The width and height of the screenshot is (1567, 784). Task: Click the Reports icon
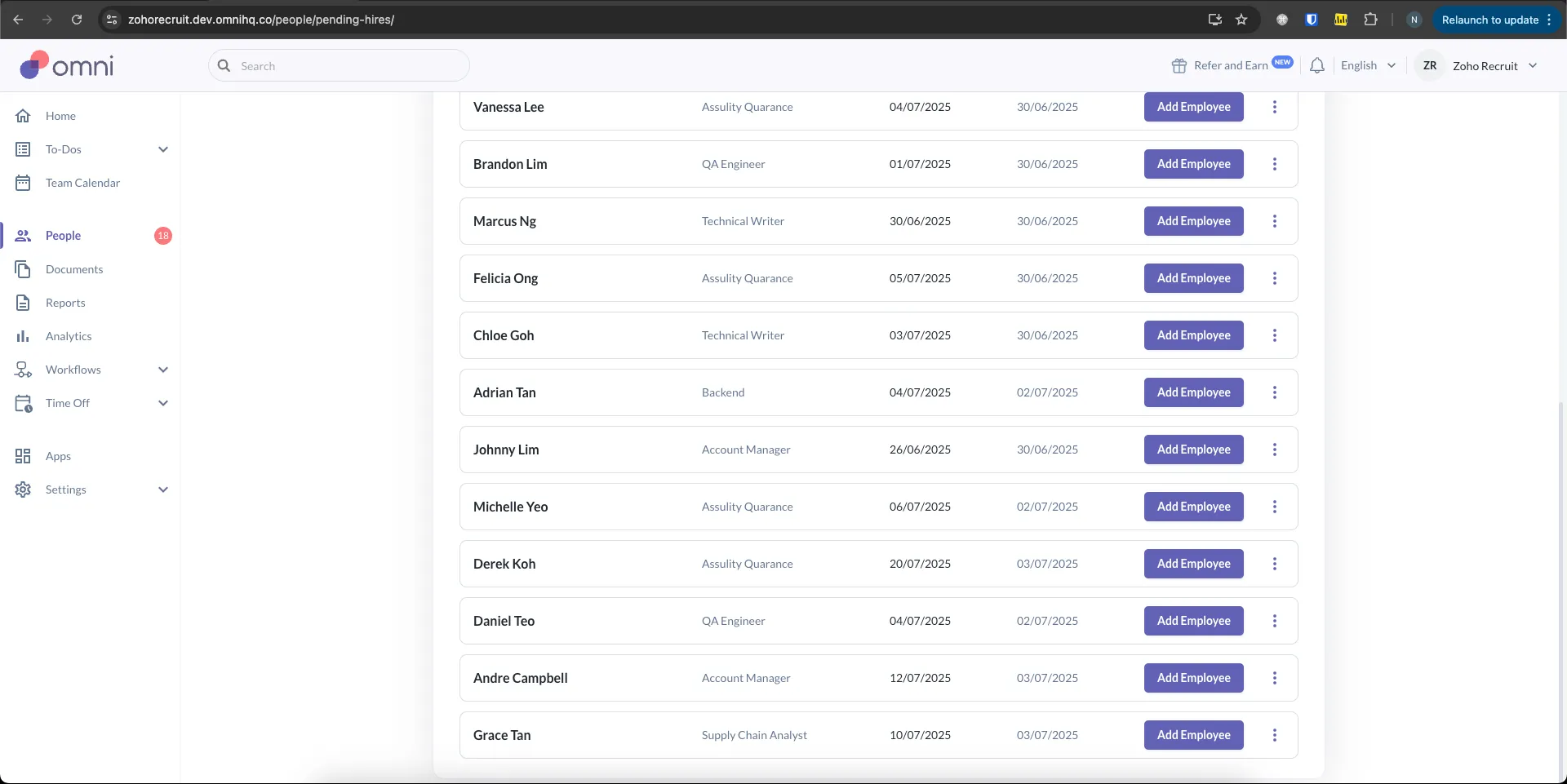click(x=23, y=303)
